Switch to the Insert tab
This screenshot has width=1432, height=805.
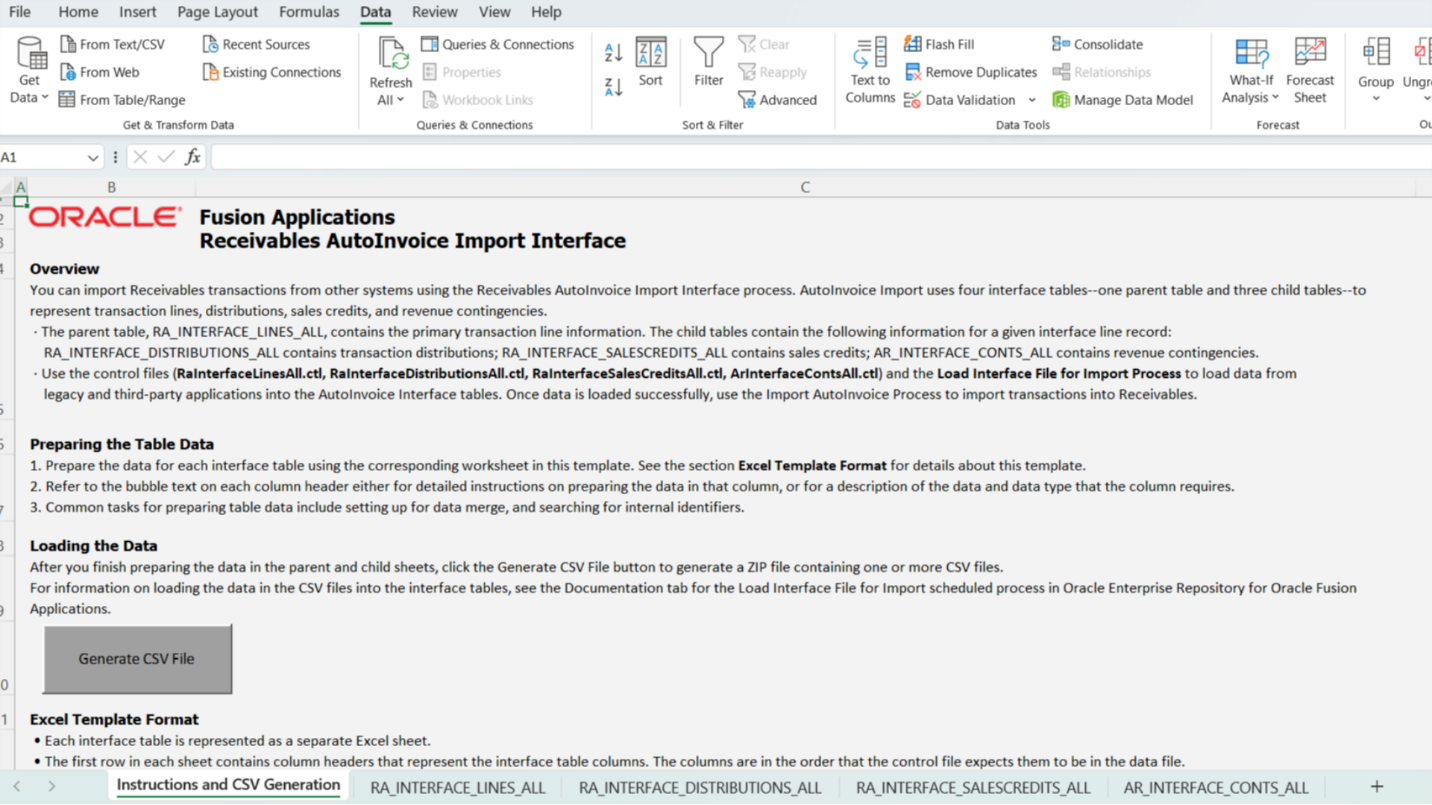pos(137,12)
